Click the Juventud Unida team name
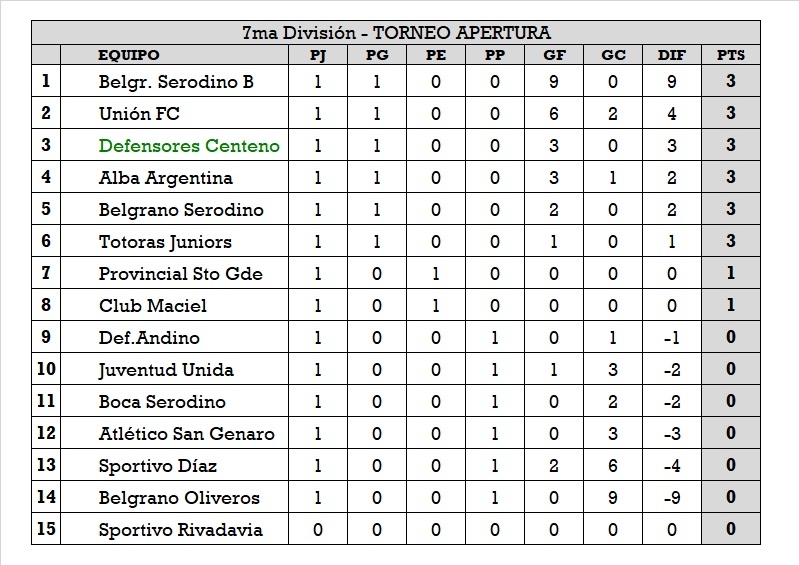 166,370
